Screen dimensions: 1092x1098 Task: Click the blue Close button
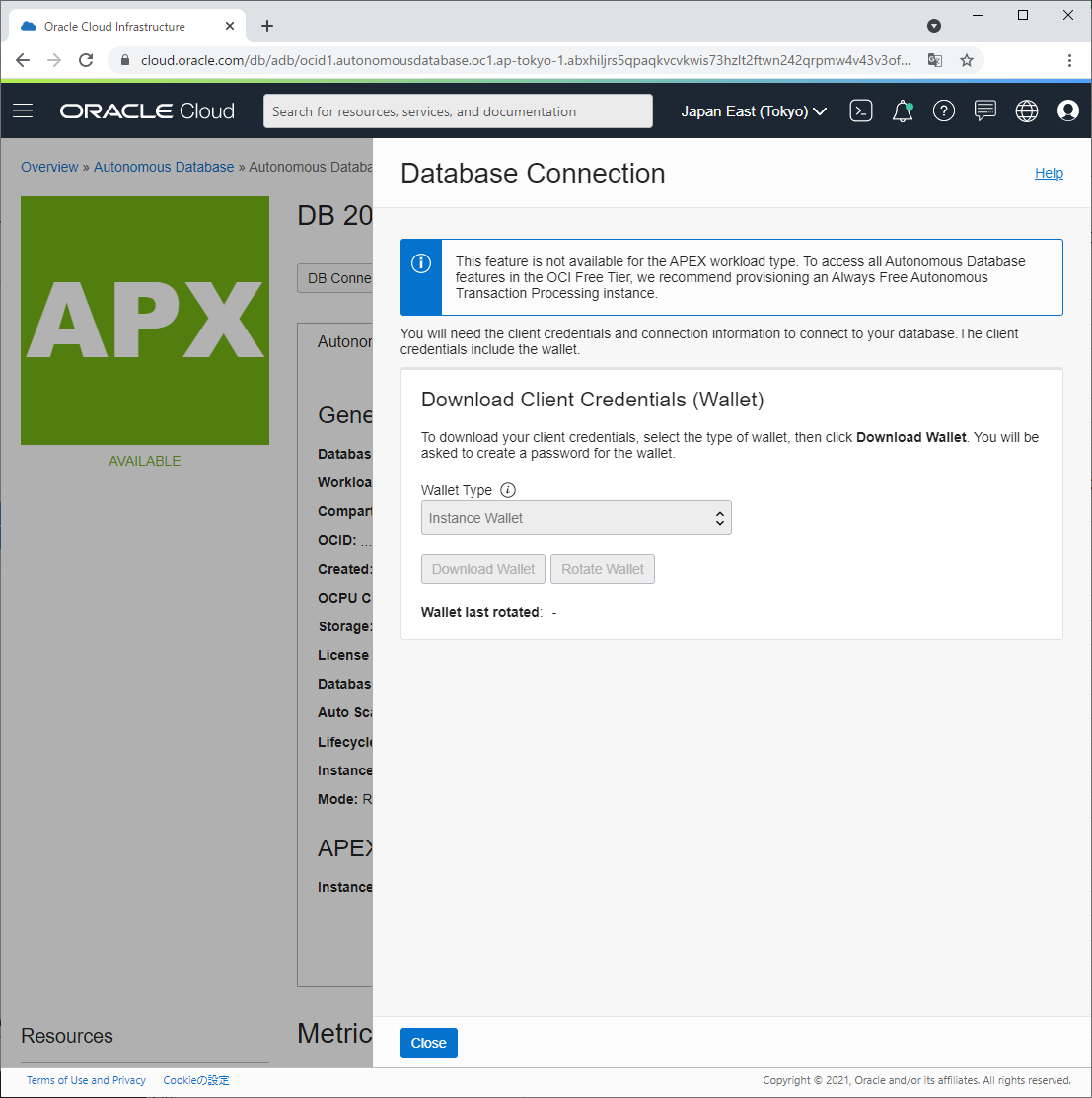click(428, 1043)
